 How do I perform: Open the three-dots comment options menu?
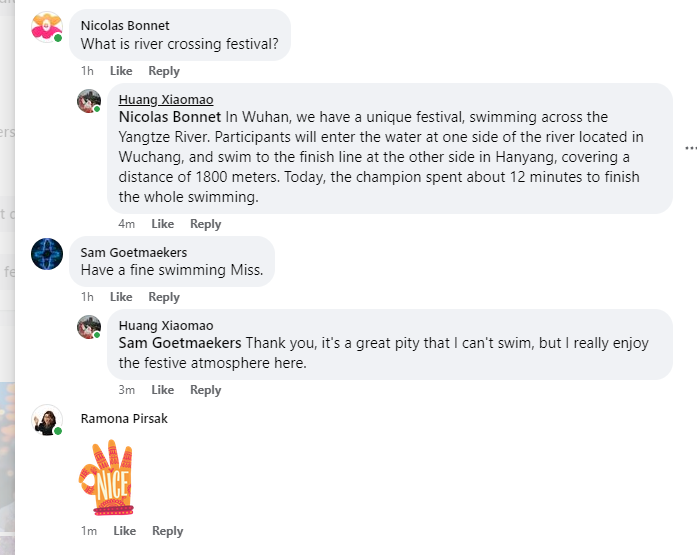click(x=689, y=147)
